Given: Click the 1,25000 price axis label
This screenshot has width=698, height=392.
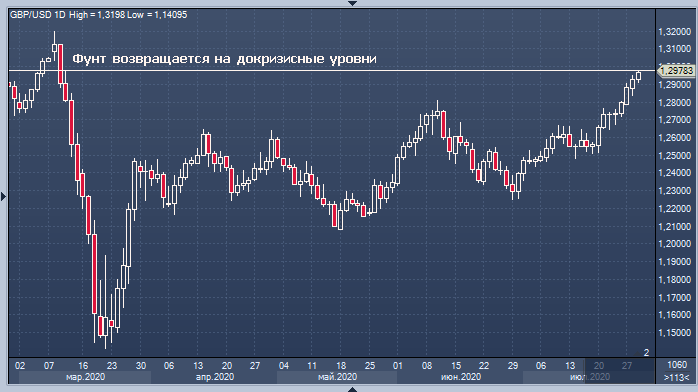Looking at the screenshot, I should 674,156.
